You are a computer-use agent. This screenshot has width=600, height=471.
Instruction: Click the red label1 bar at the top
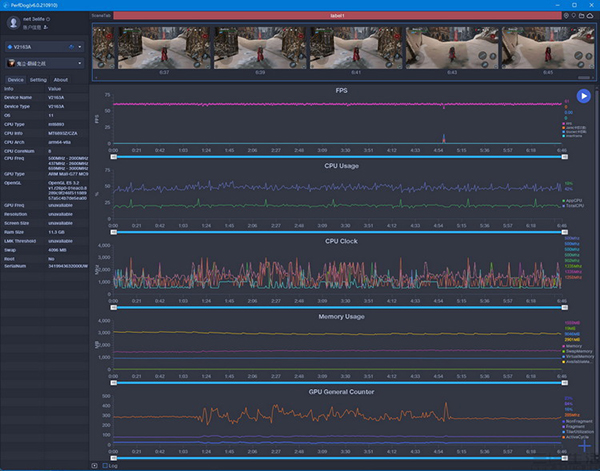coord(336,16)
